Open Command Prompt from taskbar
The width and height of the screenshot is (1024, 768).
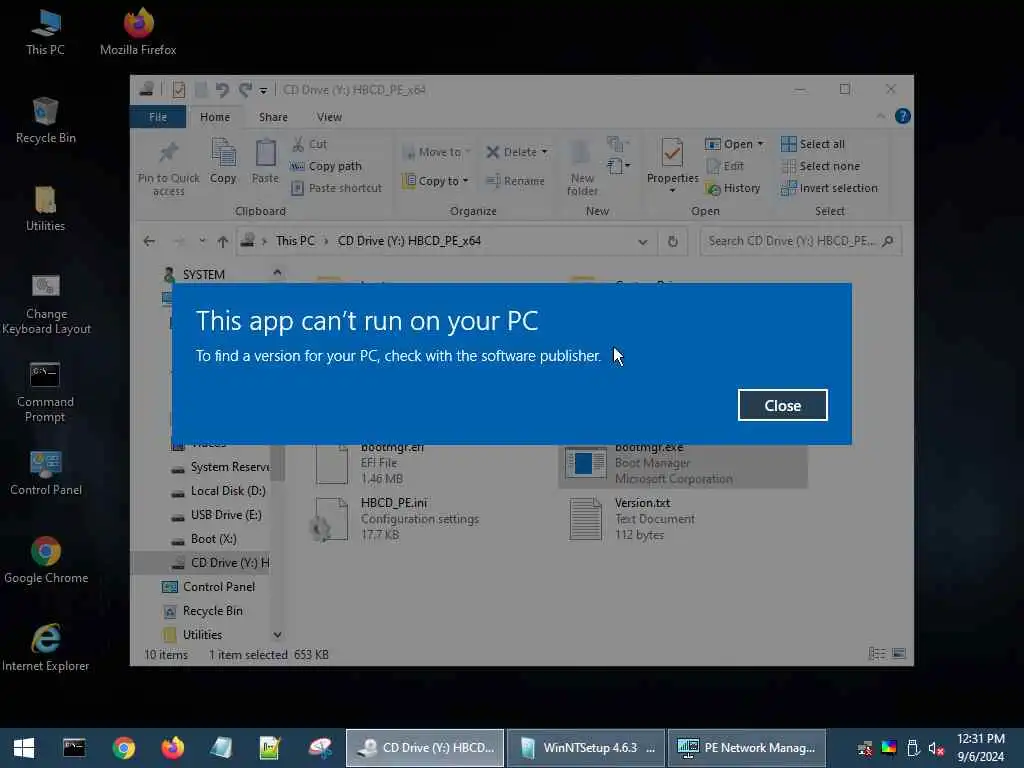pyautogui.click(x=74, y=748)
